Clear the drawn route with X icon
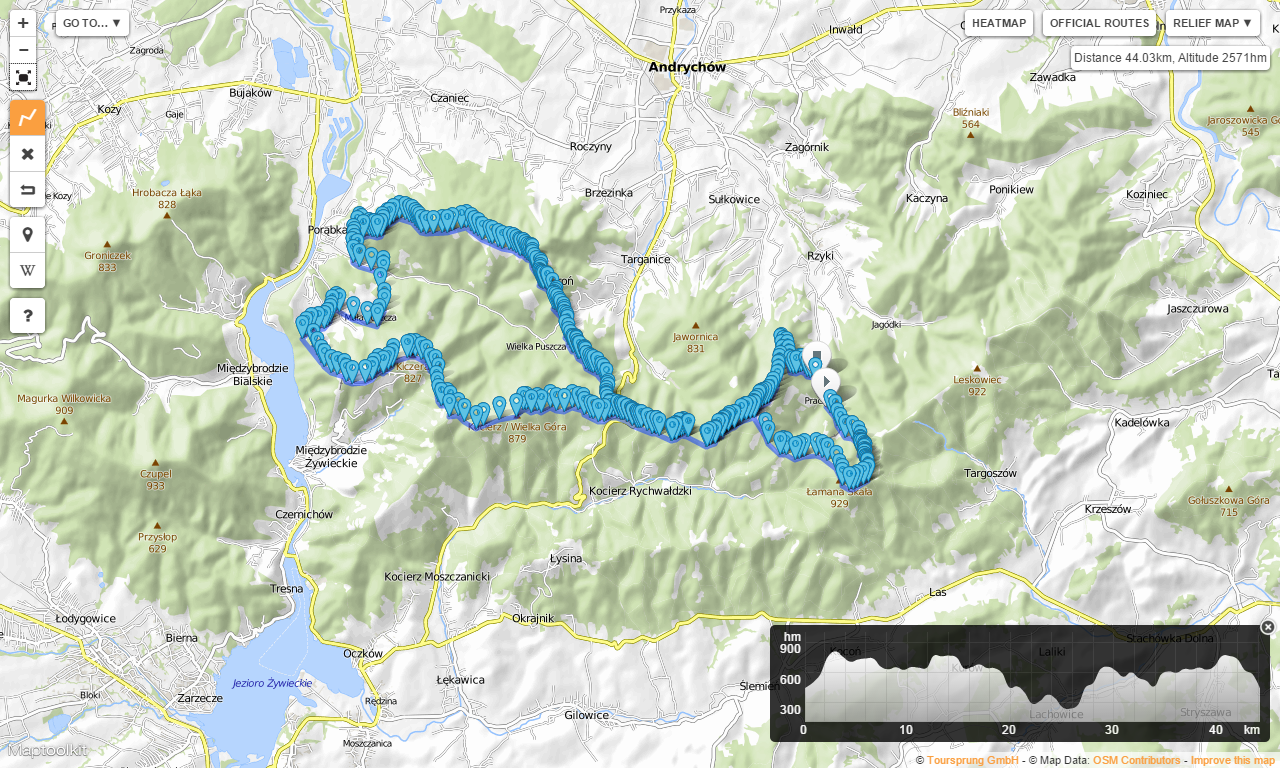The height and width of the screenshot is (768, 1280). tap(28, 154)
